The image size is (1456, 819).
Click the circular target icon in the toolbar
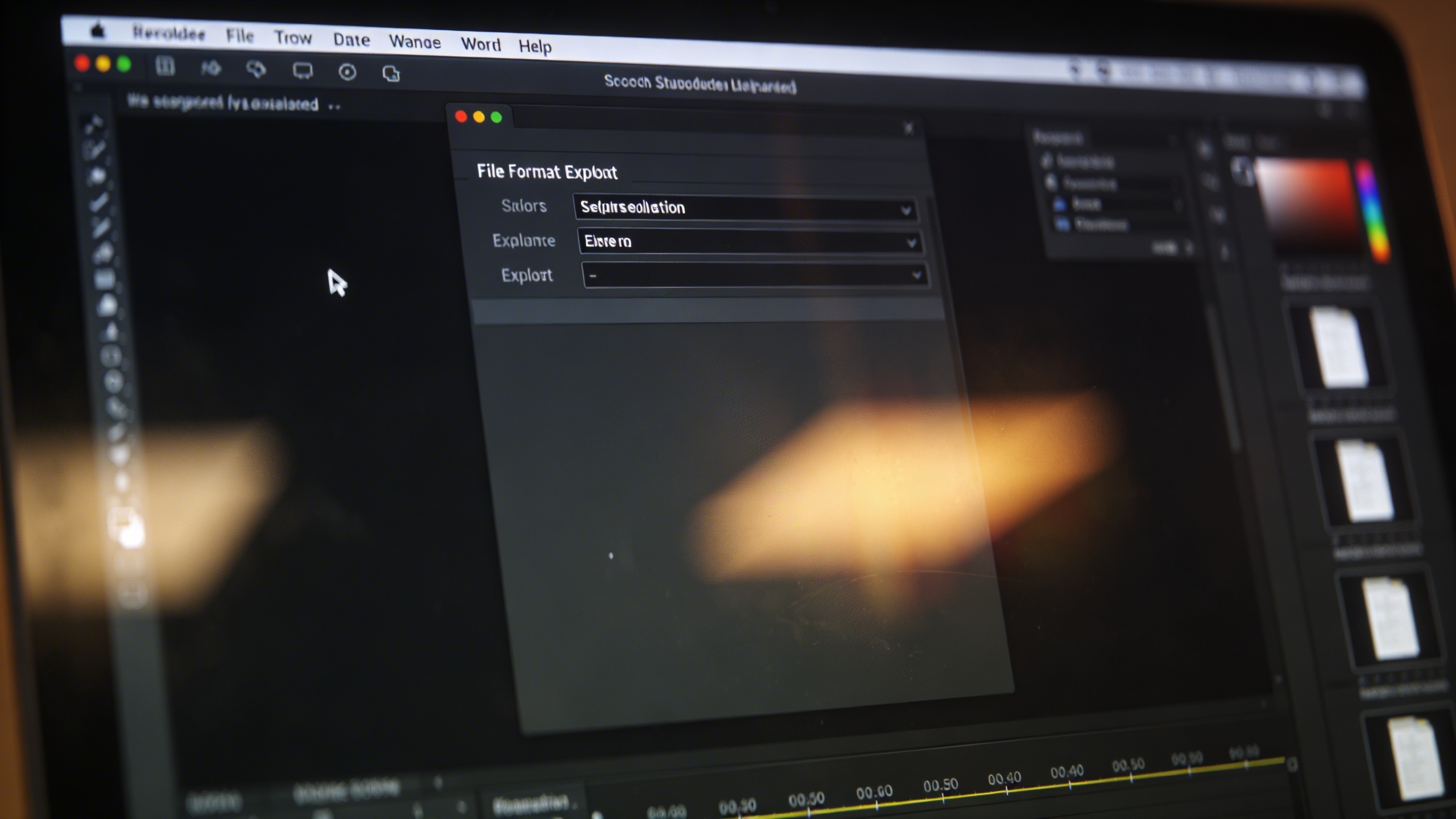click(x=347, y=72)
